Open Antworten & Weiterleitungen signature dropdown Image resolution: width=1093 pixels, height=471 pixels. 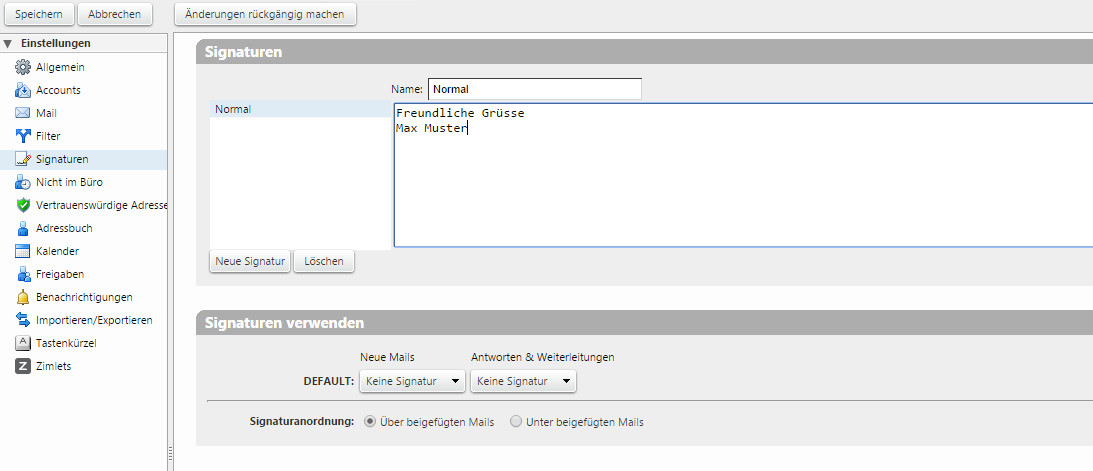click(523, 381)
